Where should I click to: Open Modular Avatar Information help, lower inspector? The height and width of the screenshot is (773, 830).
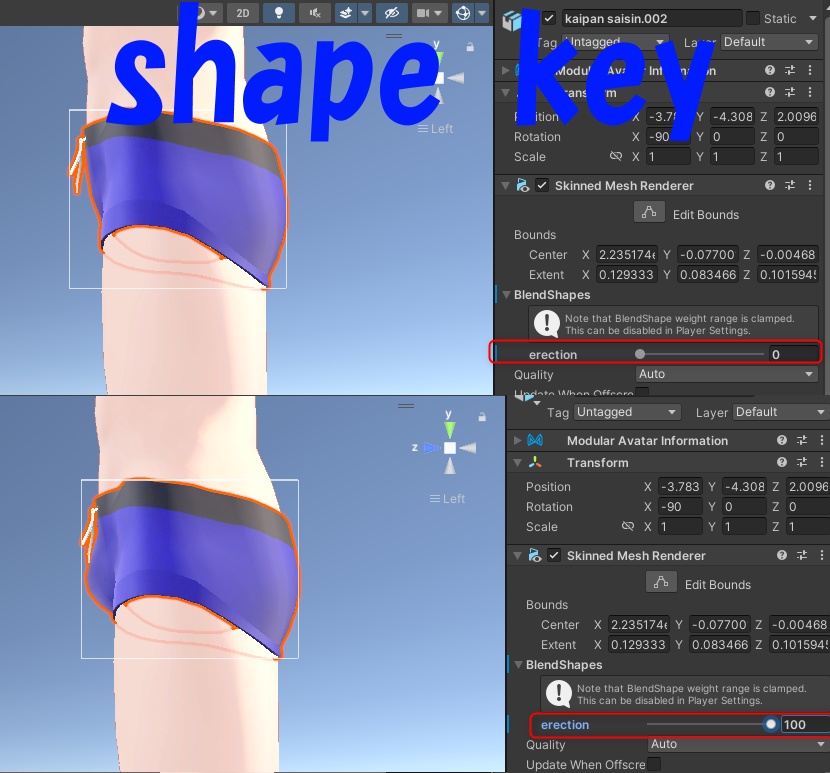click(x=782, y=440)
